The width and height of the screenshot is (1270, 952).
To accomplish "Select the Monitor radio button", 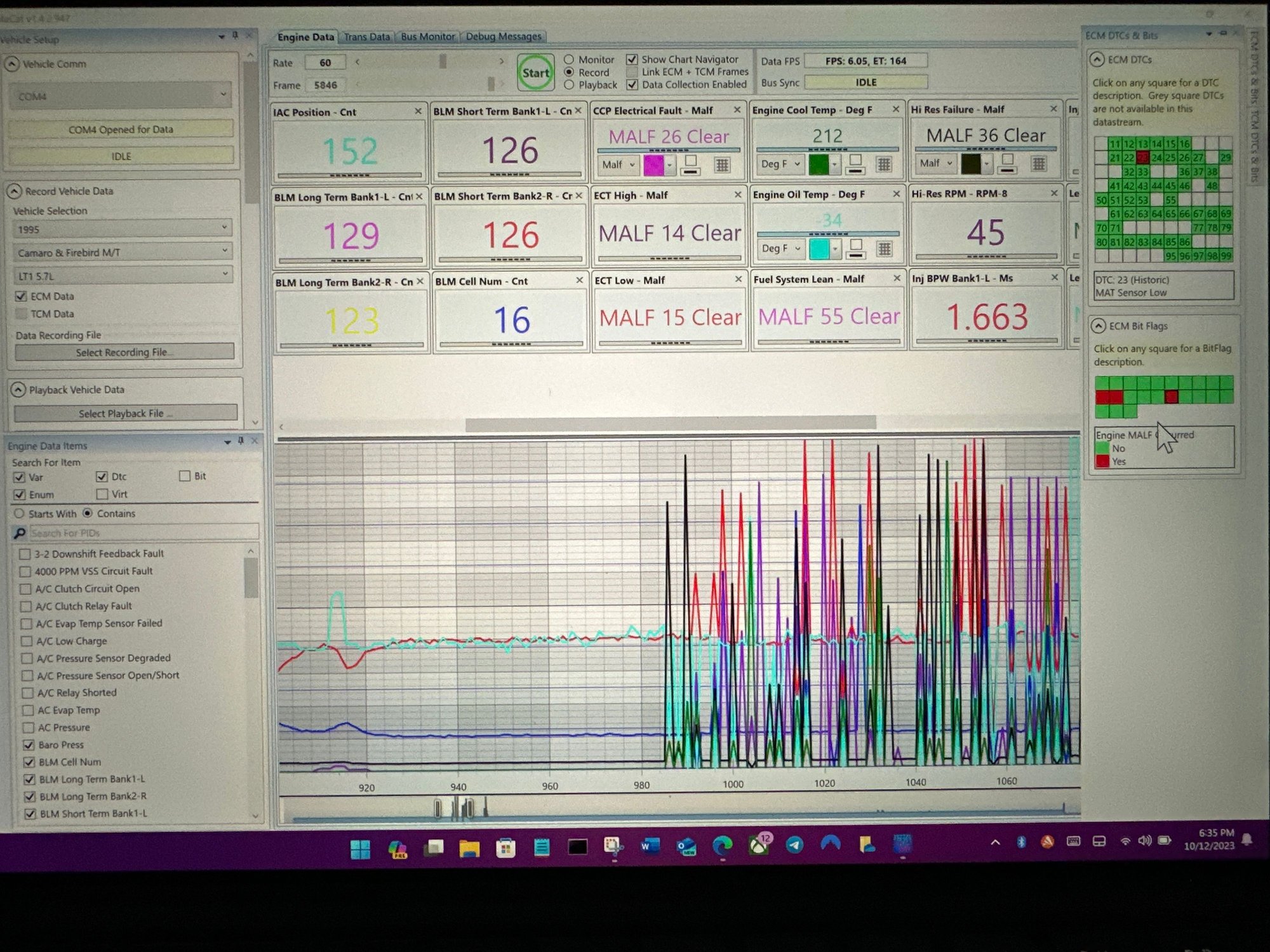I will (x=569, y=59).
